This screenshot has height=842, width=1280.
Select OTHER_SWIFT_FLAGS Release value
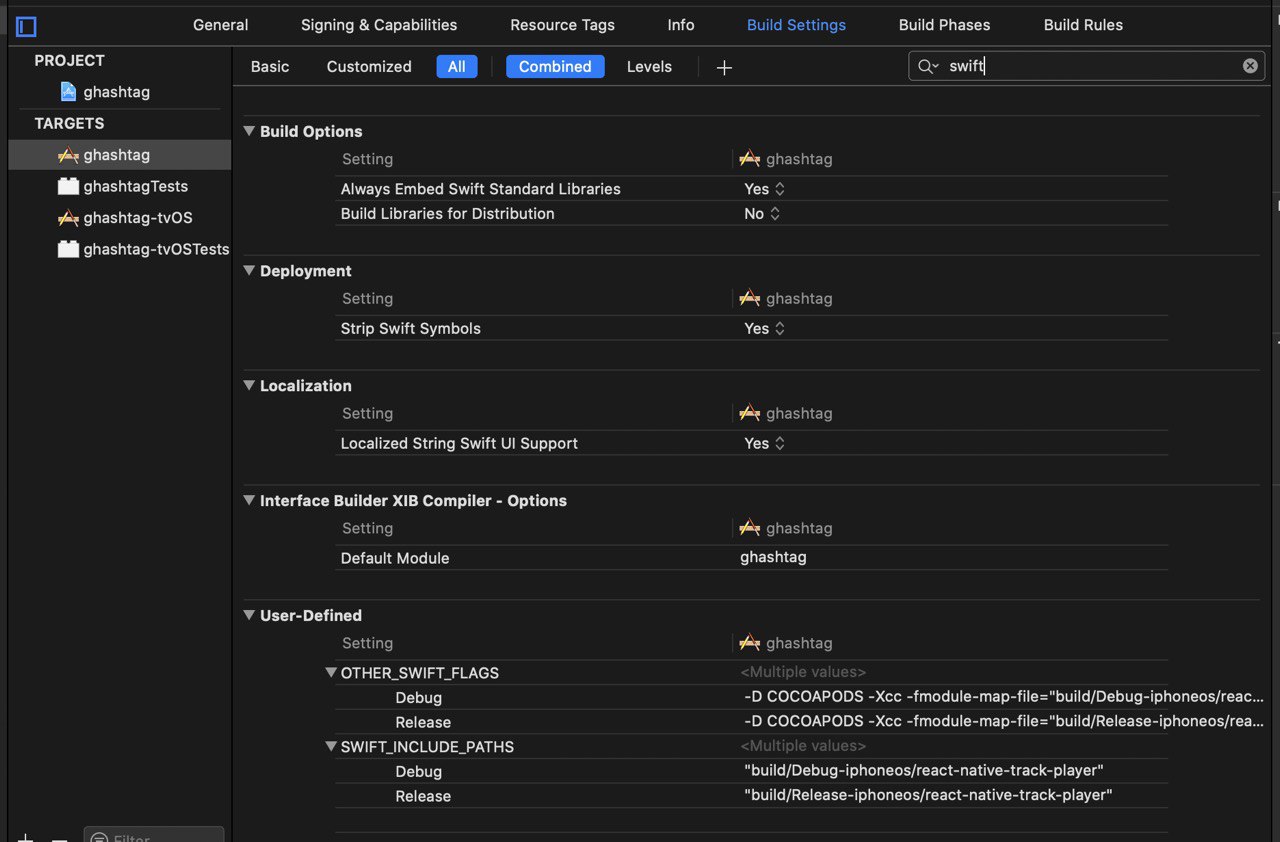click(x=1004, y=721)
